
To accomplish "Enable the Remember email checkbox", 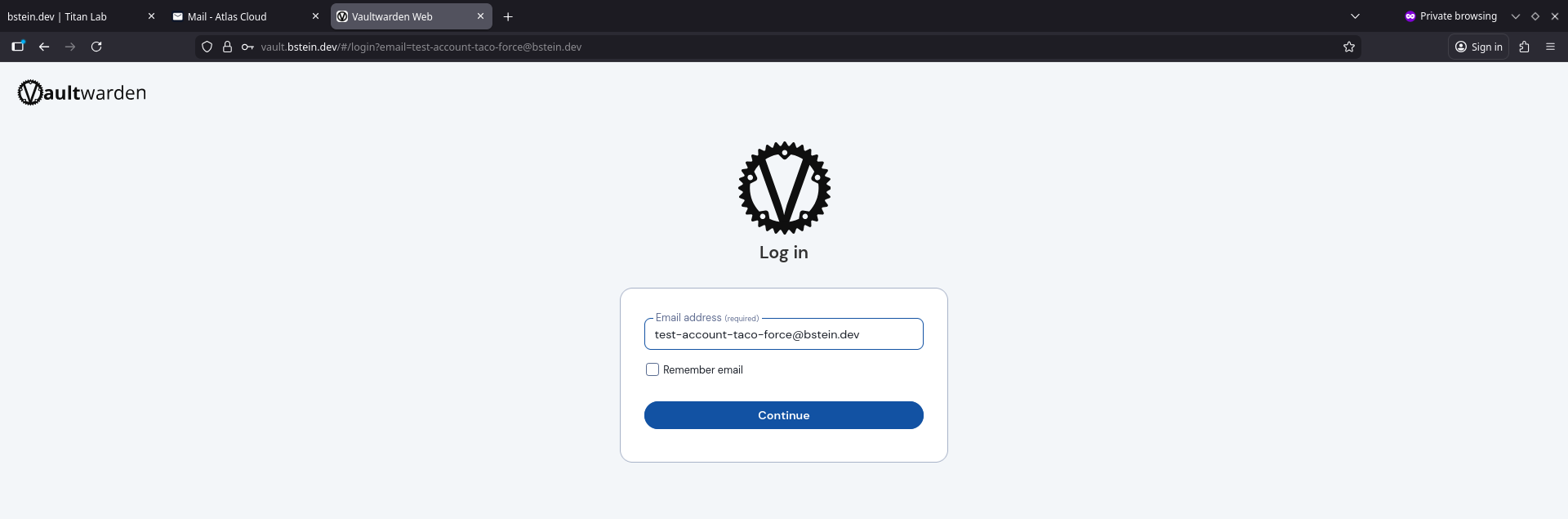I will coord(653,369).
